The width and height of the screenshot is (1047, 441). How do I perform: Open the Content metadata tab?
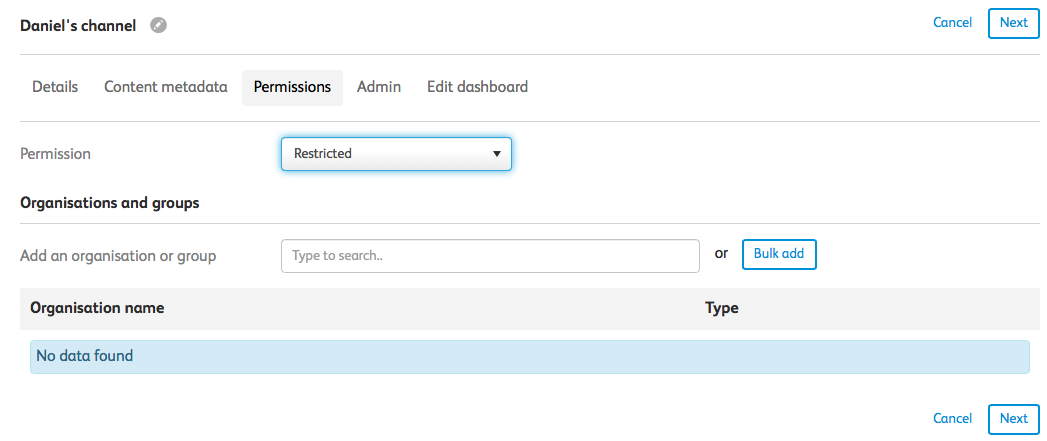(x=166, y=87)
